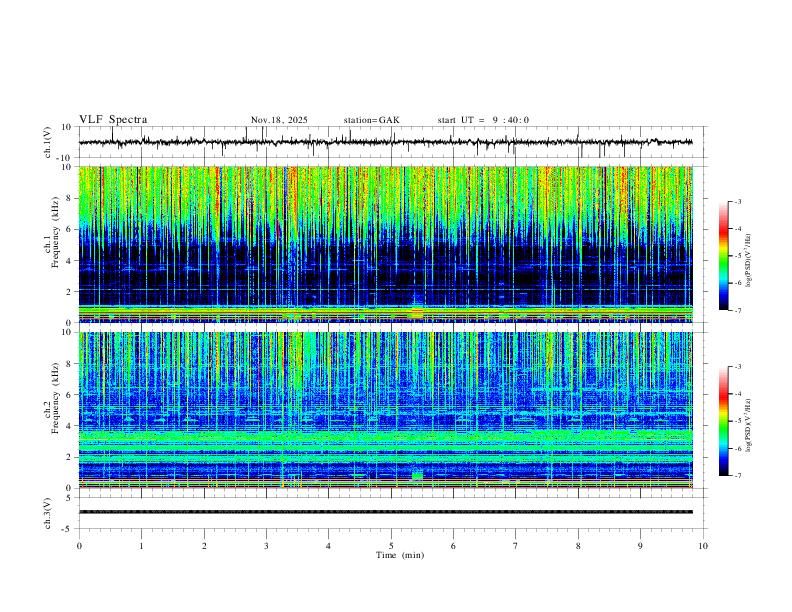Viewport: 792px width, 612px height.
Task: Click the "ch.3(V)" axis label
Action: [x=48, y=513]
